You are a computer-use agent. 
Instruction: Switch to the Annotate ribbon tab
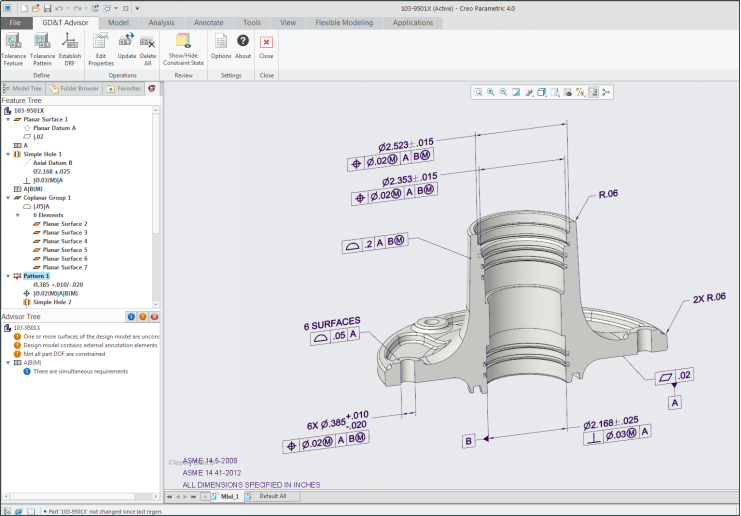click(208, 23)
